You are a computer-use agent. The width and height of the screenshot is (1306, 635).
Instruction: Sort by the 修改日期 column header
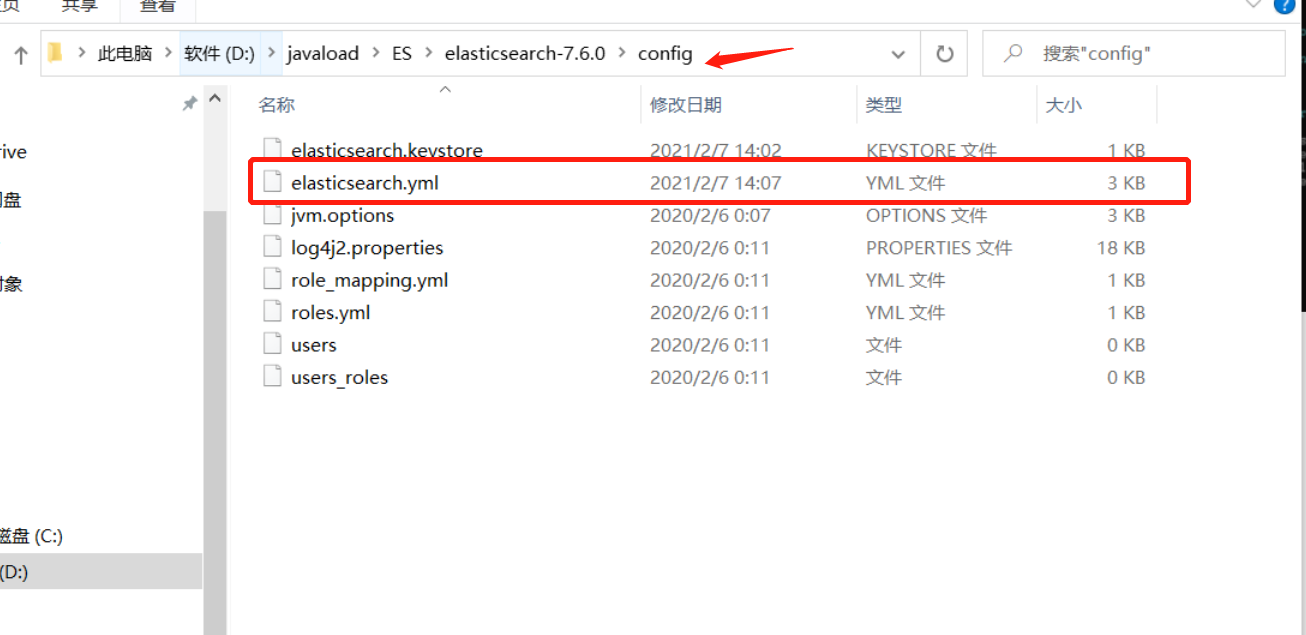(x=686, y=105)
